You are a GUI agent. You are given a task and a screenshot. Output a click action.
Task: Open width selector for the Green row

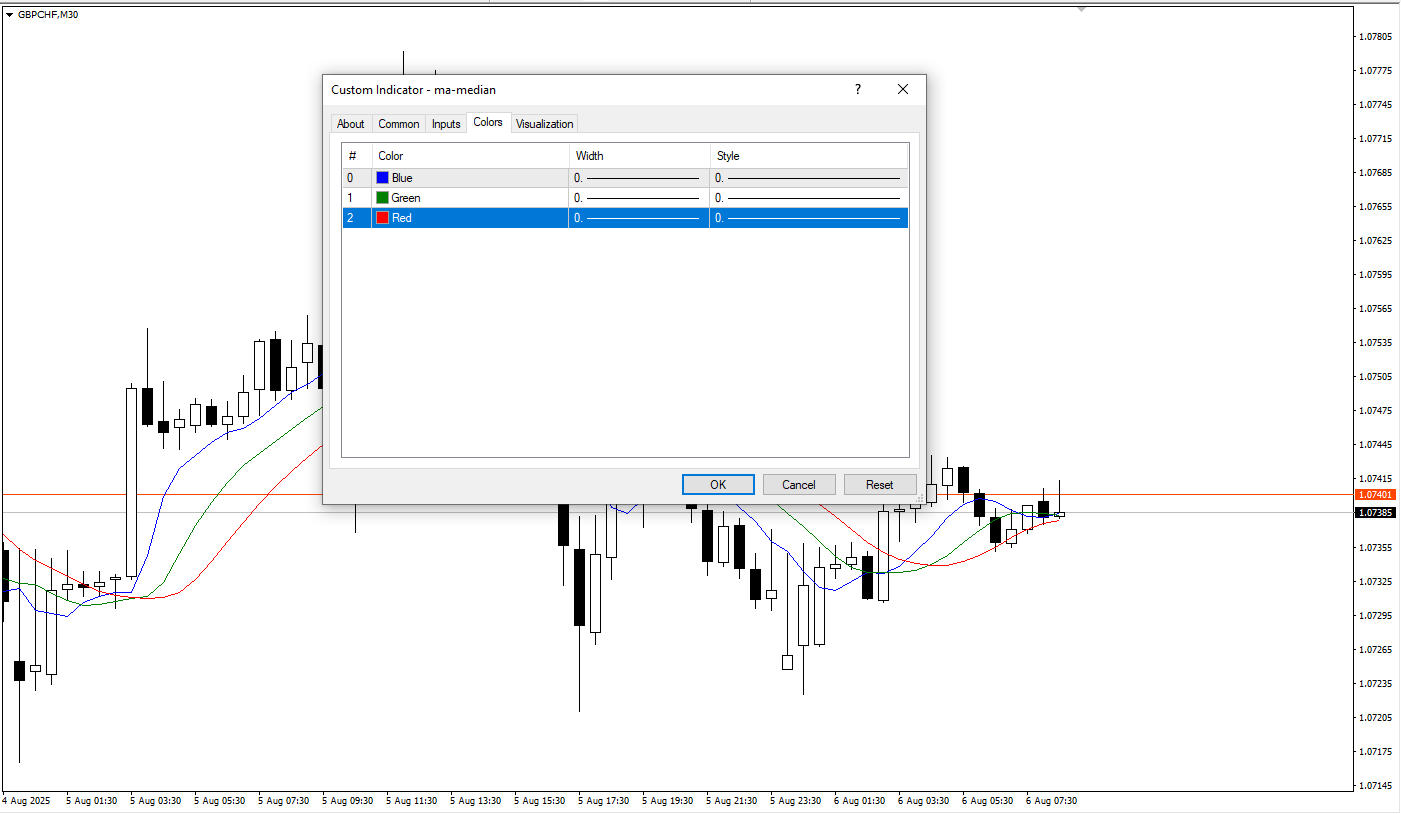point(639,198)
